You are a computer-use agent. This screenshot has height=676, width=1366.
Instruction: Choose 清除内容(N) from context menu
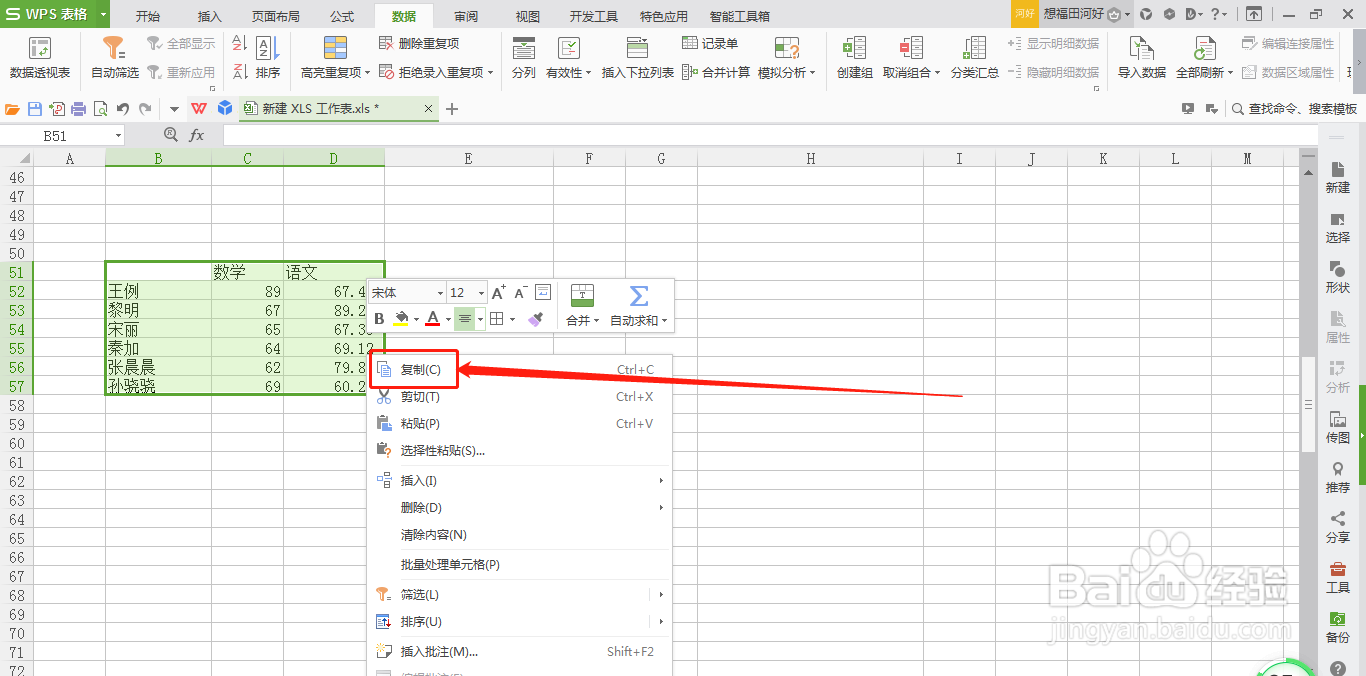520,535
